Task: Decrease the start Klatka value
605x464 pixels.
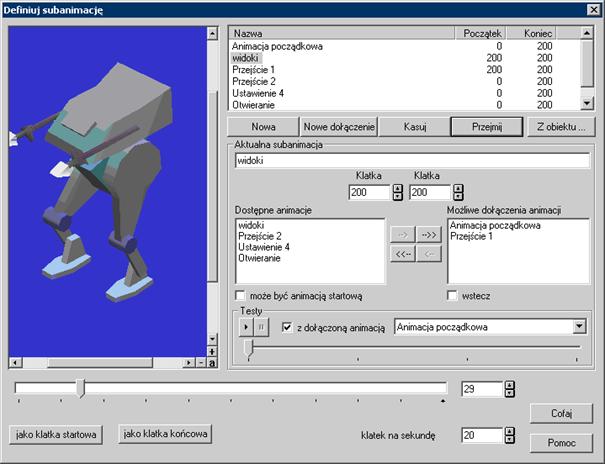Action: 397,196
